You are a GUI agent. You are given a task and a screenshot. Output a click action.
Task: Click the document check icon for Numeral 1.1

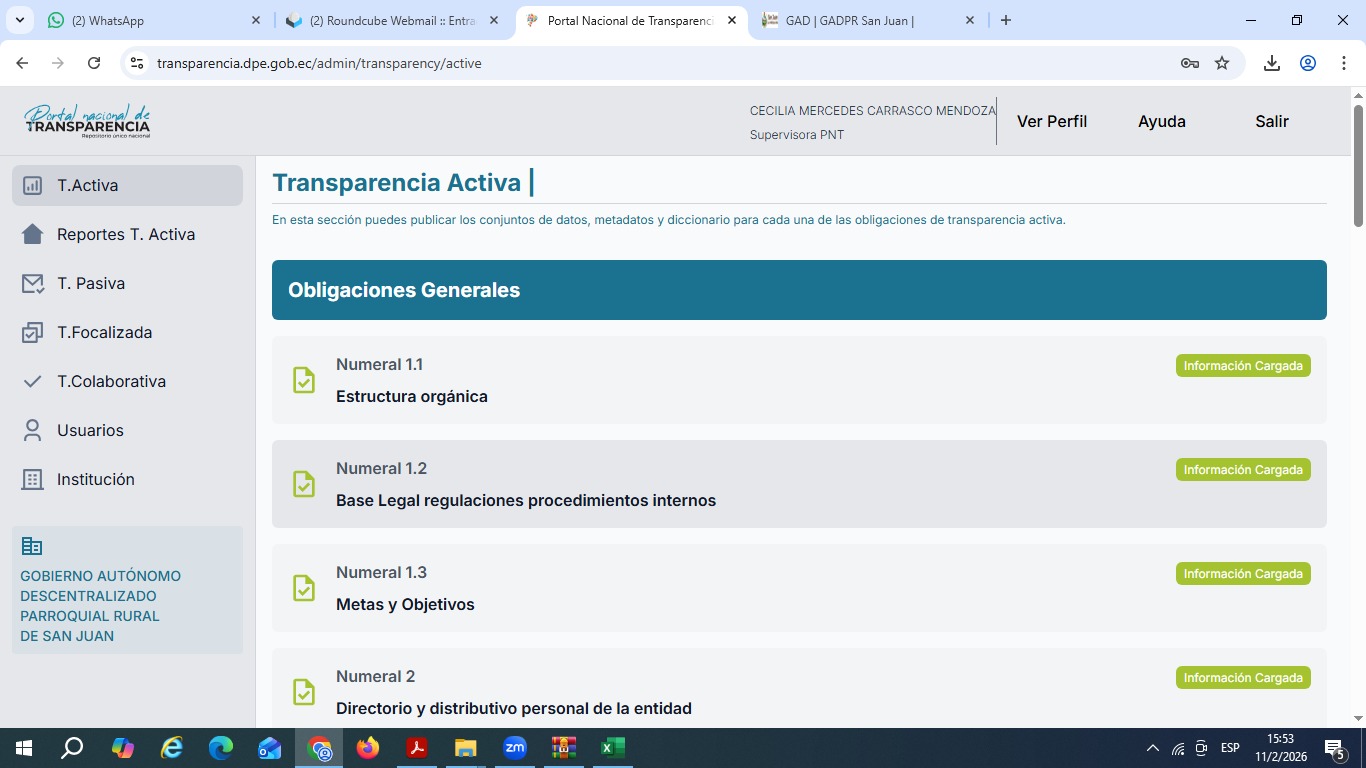(304, 380)
